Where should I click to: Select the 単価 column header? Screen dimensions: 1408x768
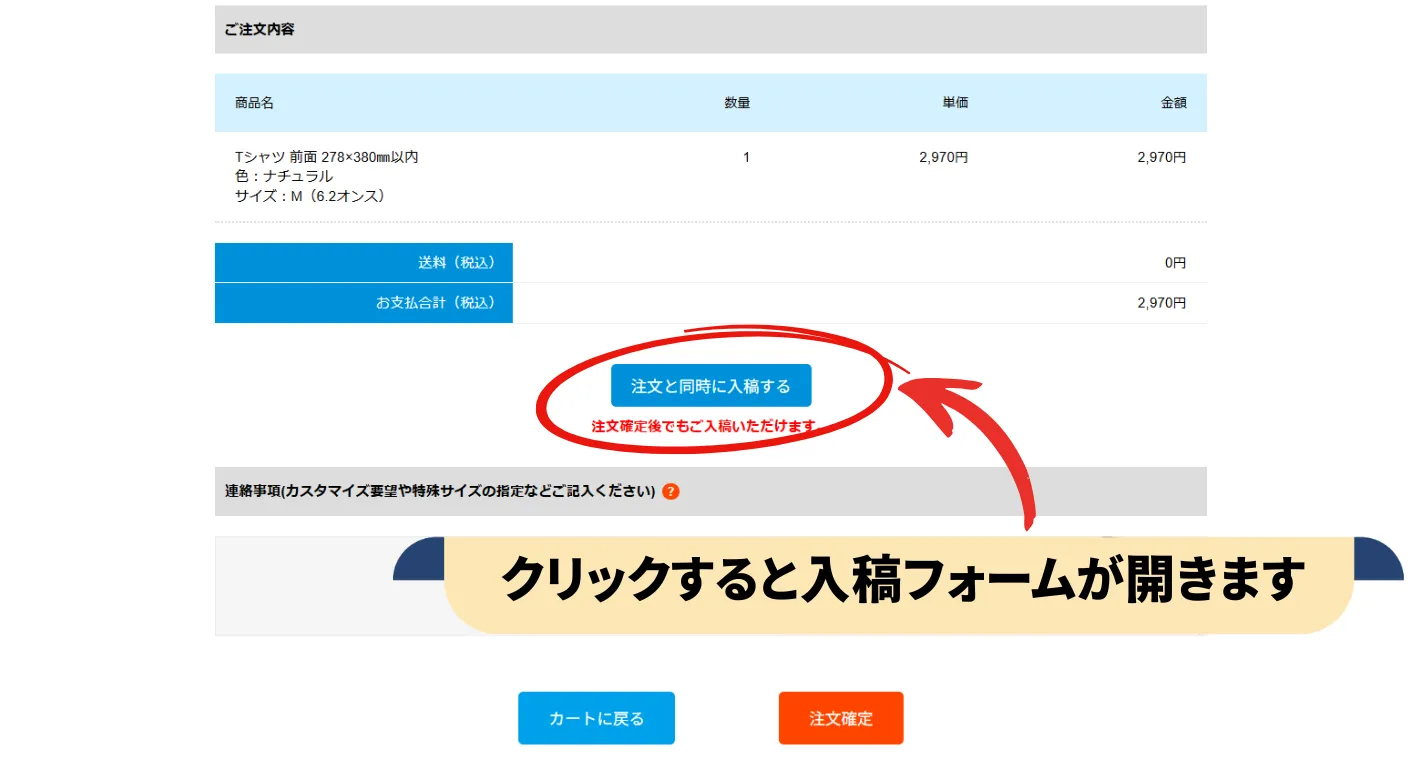click(955, 103)
